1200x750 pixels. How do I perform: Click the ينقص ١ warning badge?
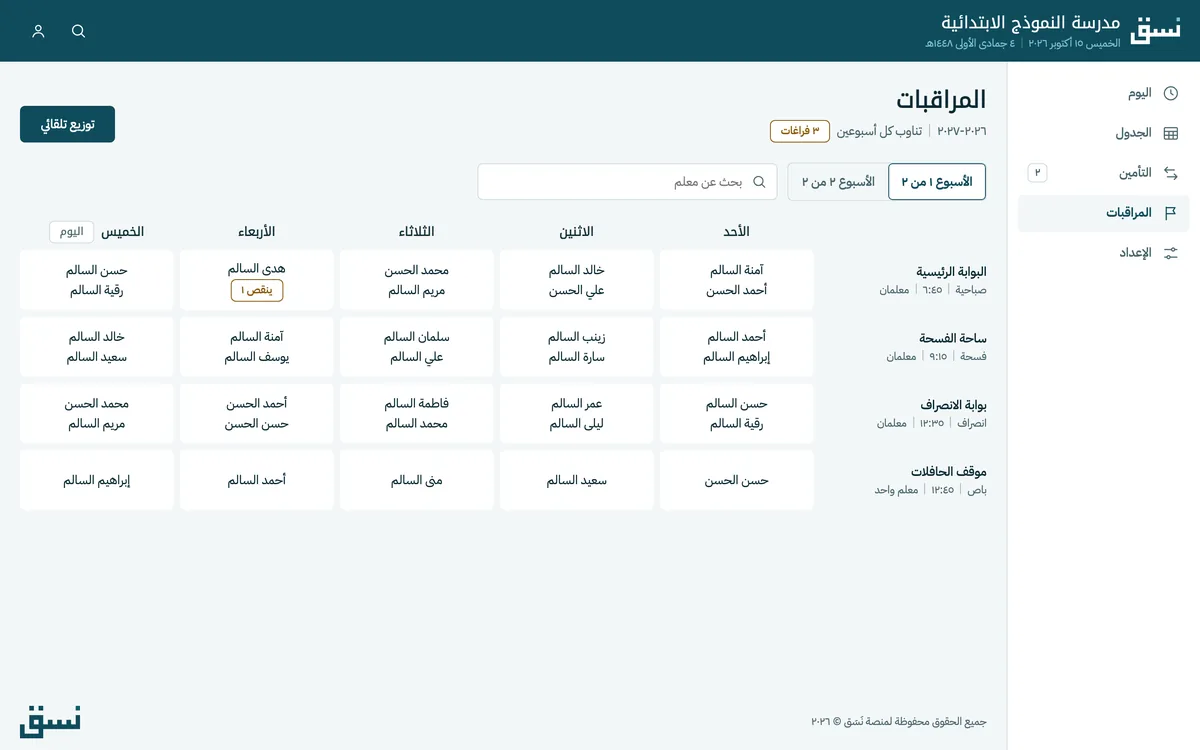(x=257, y=290)
